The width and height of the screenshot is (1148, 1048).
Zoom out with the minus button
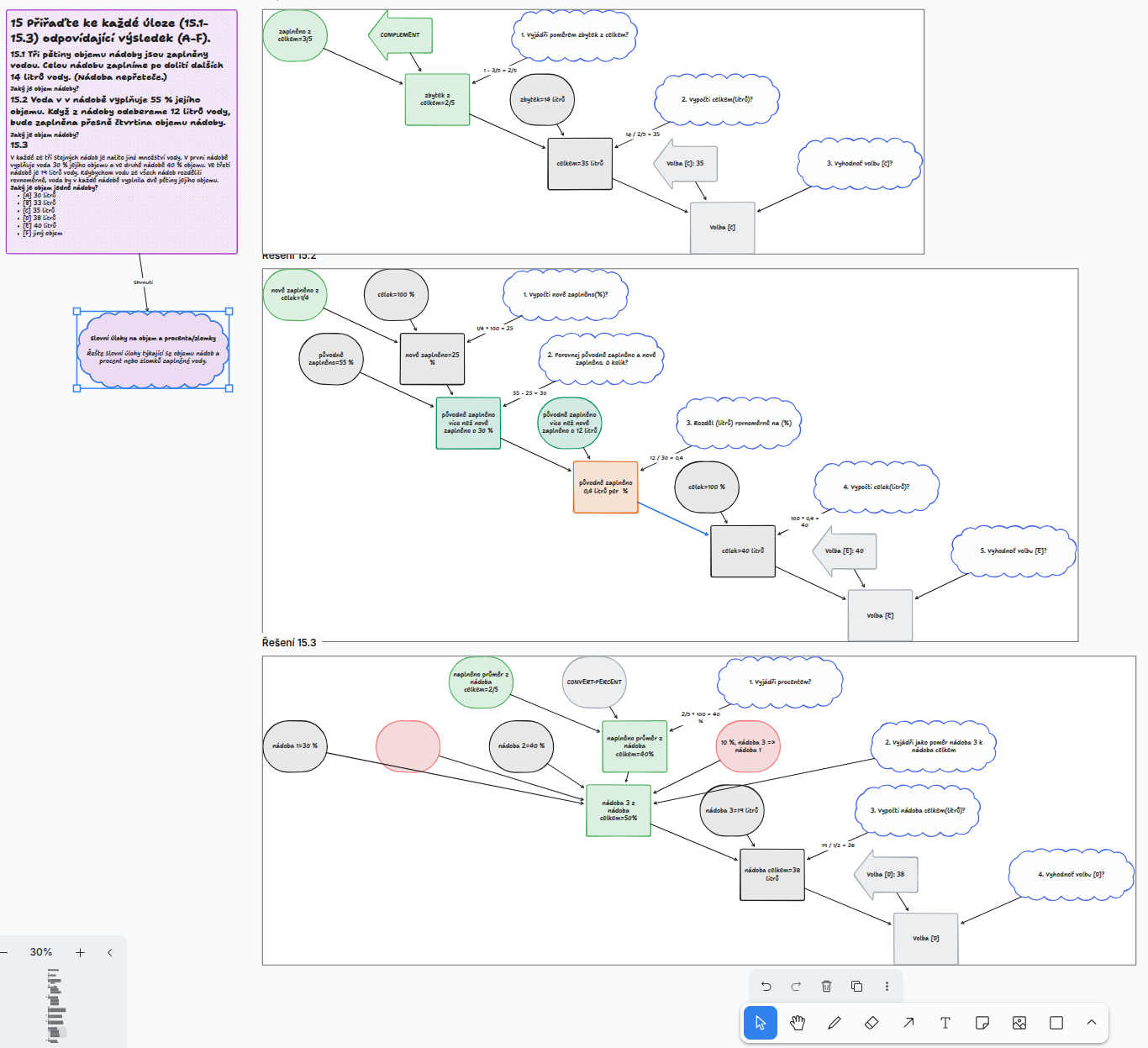(x=5, y=952)
